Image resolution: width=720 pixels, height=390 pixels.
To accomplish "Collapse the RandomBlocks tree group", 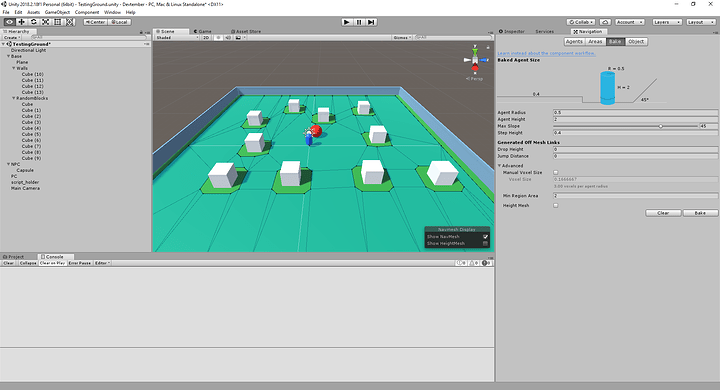I will click(14, 98).
